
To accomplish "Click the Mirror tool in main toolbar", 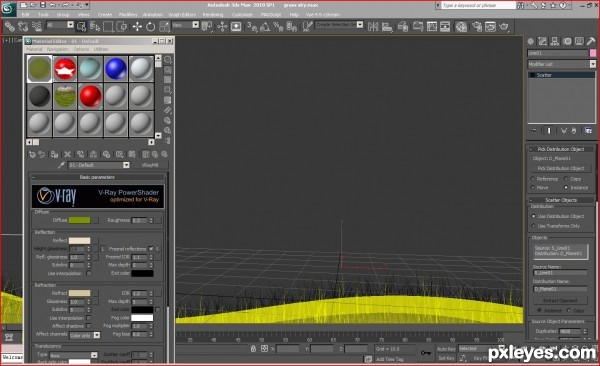I will [x=373, y=26].
